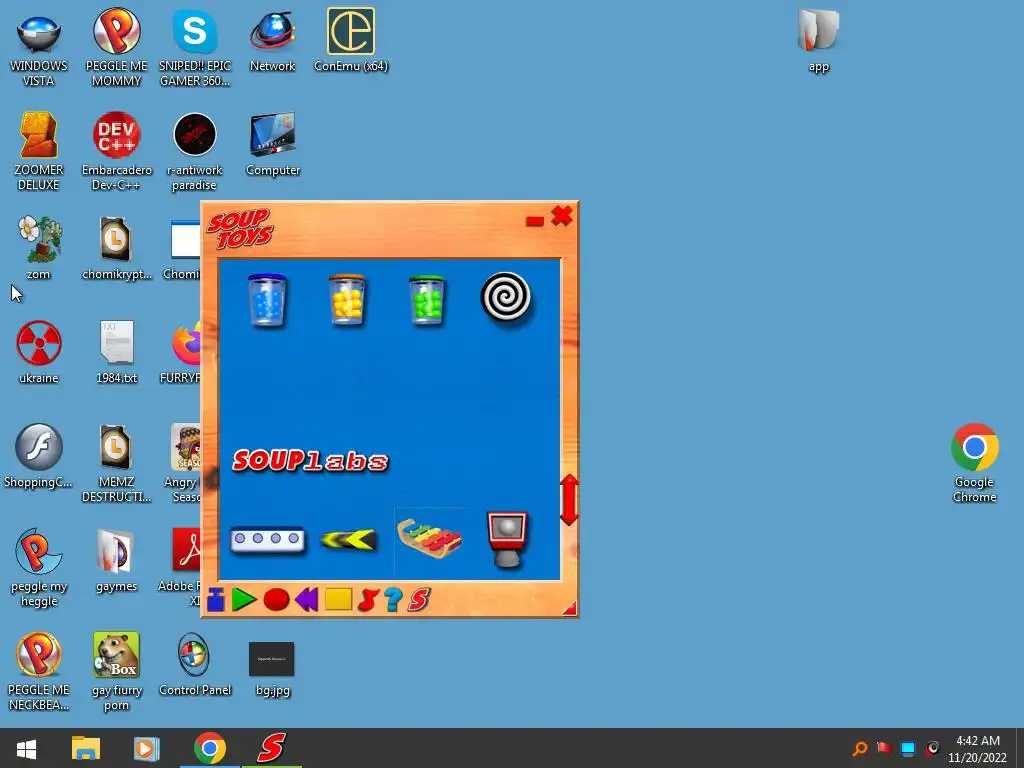Viewport: 1024px width, 768px height.
Task: Select the gaymes folder desktop icon
Action: [116, 560]
